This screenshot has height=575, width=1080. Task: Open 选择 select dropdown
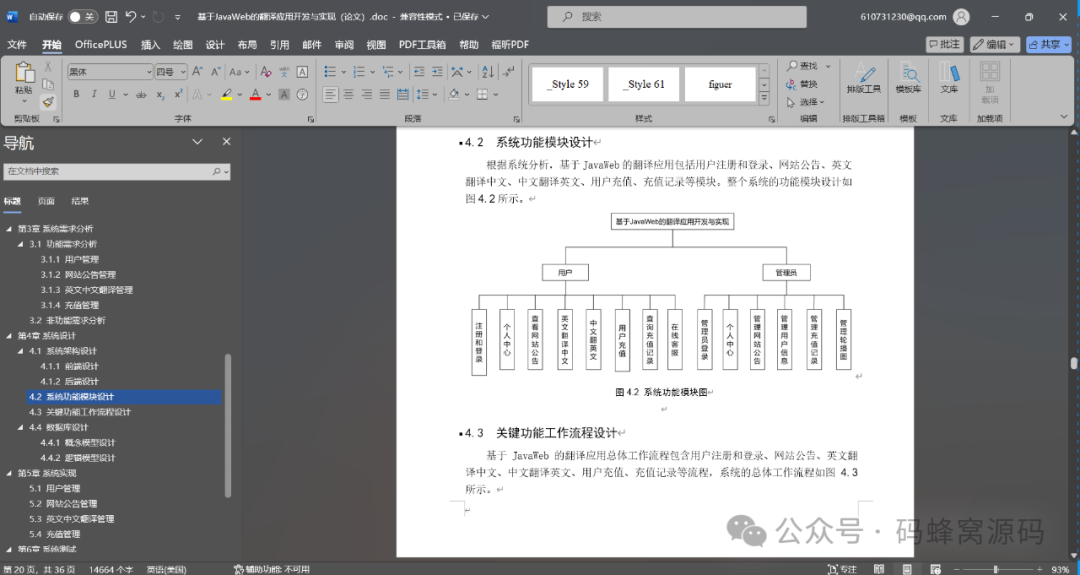(805, 102)
